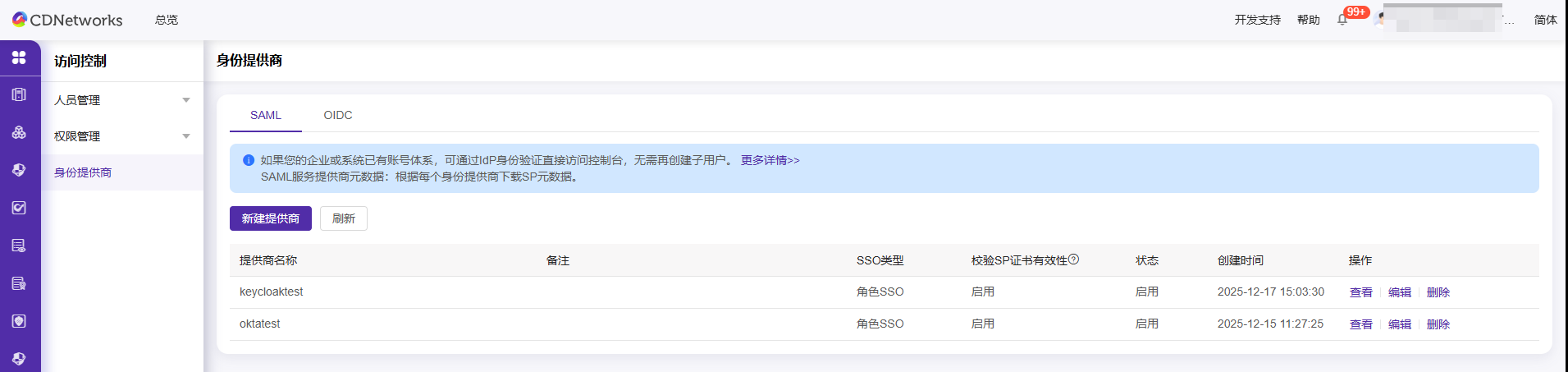Viewport: 1568px width, 372px height.
Task: Click 查看 for oktatest
Action: point(1361,324)
